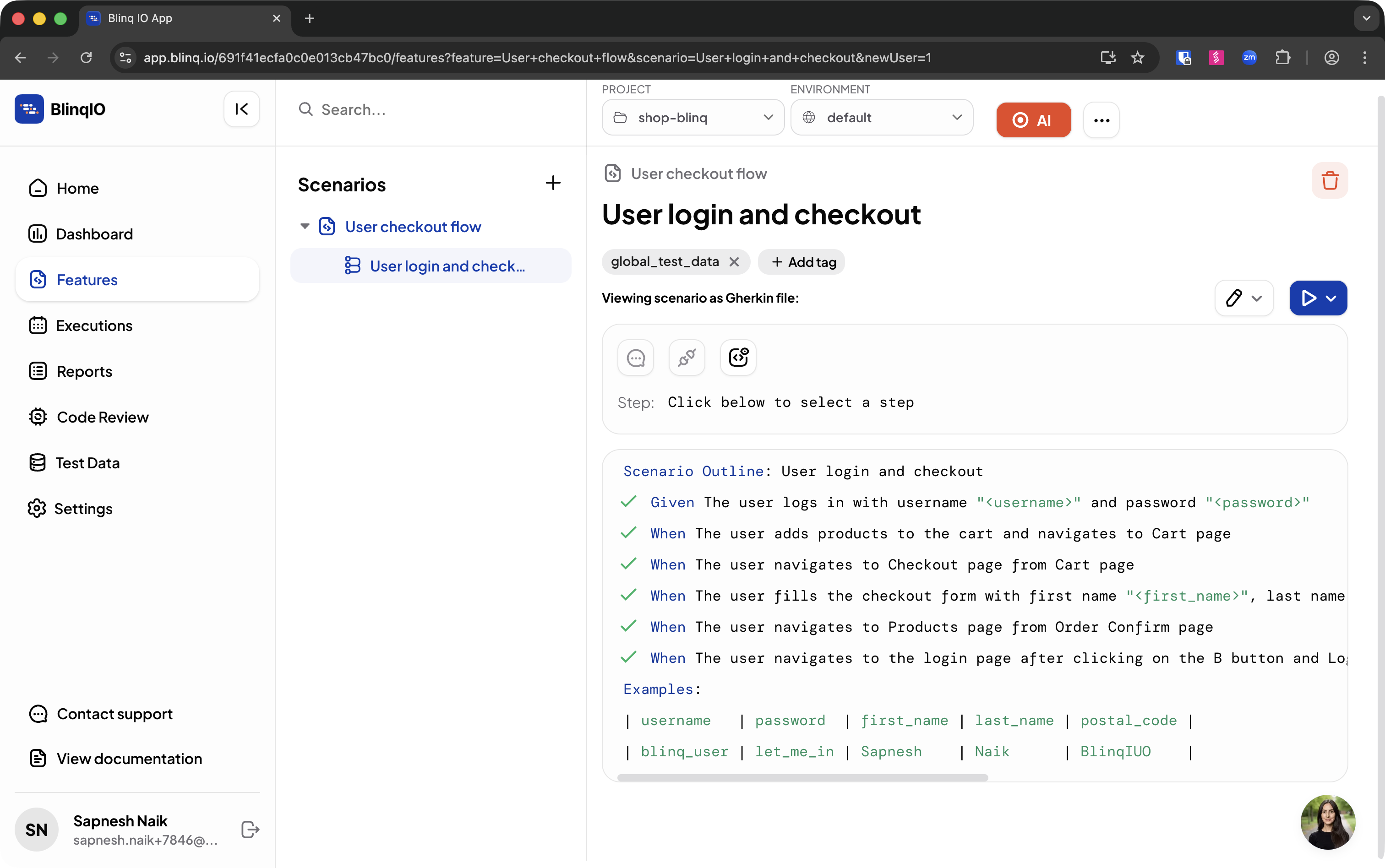Click the horizontal scrollbar under the Gherkin table
The height and width of the screenshot is (868, 1385).
(802, 778)
